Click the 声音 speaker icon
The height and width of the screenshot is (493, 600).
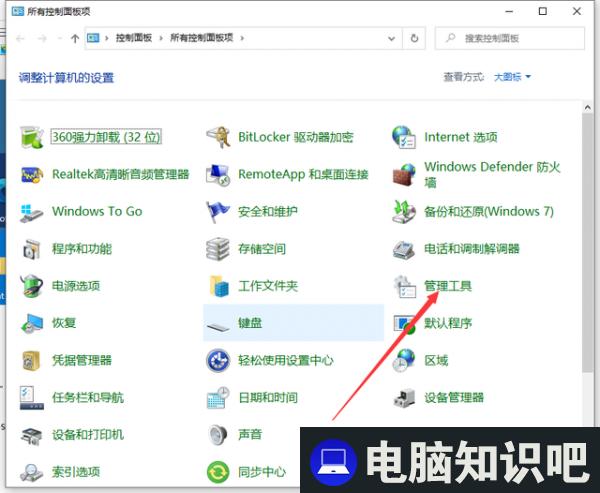pos(218,435)
